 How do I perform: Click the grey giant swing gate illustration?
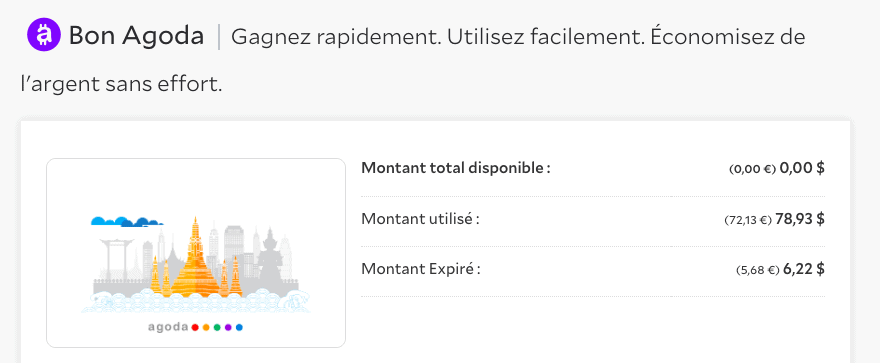point(116,258)
